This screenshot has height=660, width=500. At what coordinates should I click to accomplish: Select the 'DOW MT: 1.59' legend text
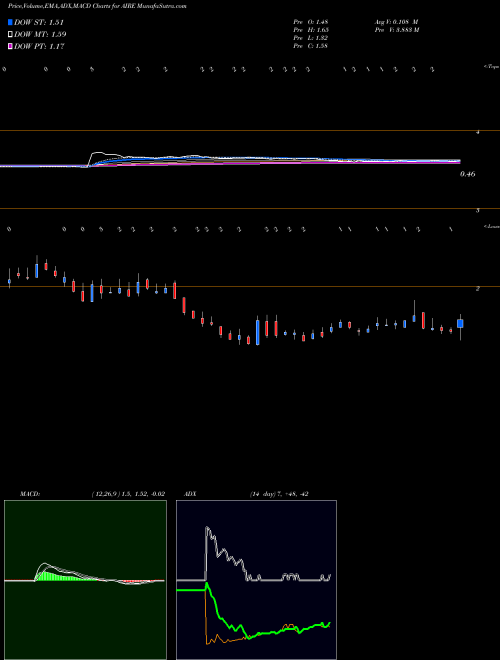click(x=40, y=35)
